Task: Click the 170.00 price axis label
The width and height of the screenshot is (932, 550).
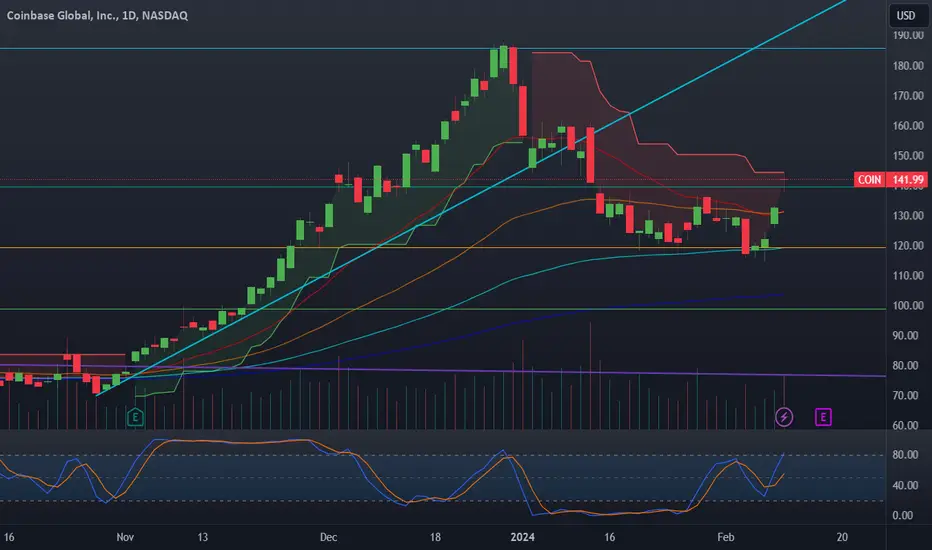Action: [908, 96]
